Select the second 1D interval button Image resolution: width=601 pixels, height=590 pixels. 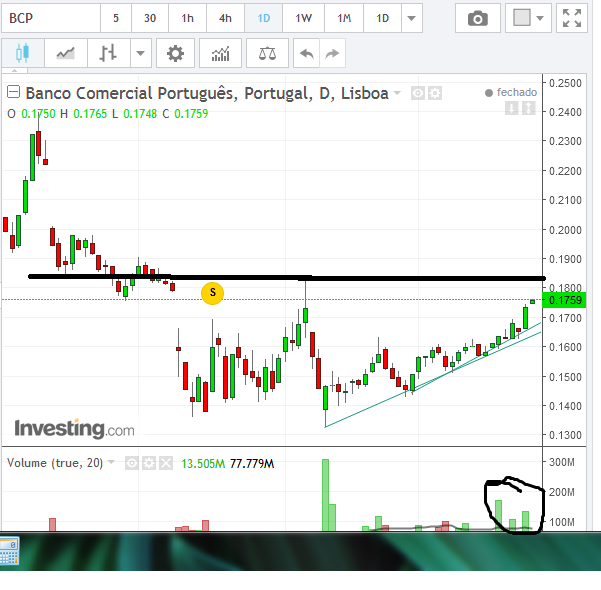click(x=383, y=18)
